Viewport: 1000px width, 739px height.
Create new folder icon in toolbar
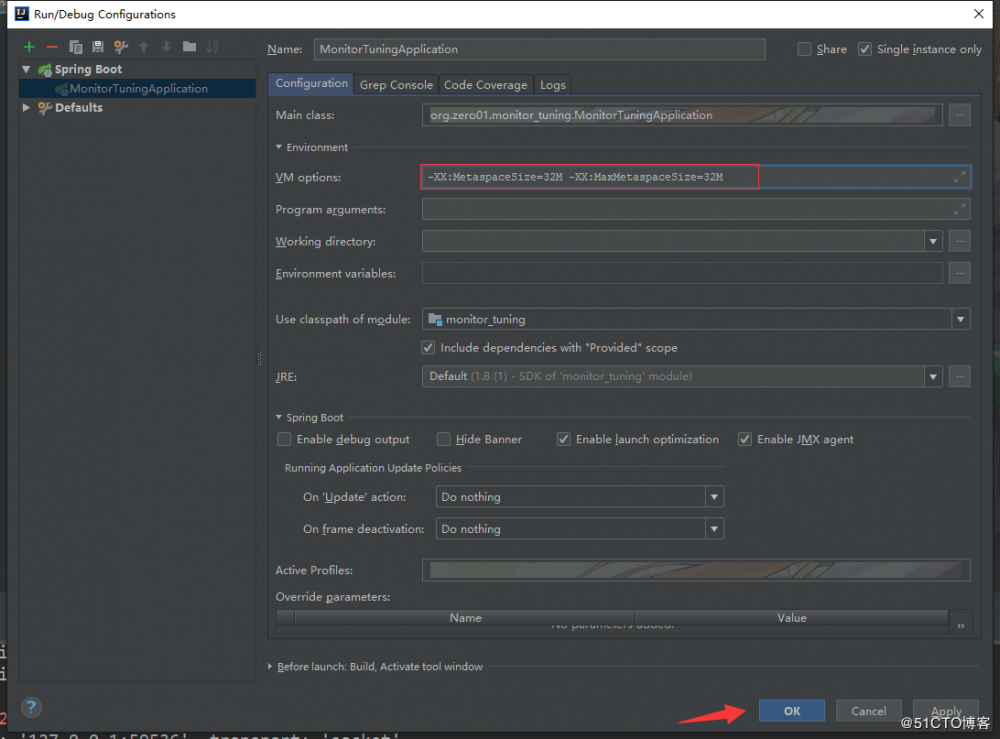coord(189,47)
